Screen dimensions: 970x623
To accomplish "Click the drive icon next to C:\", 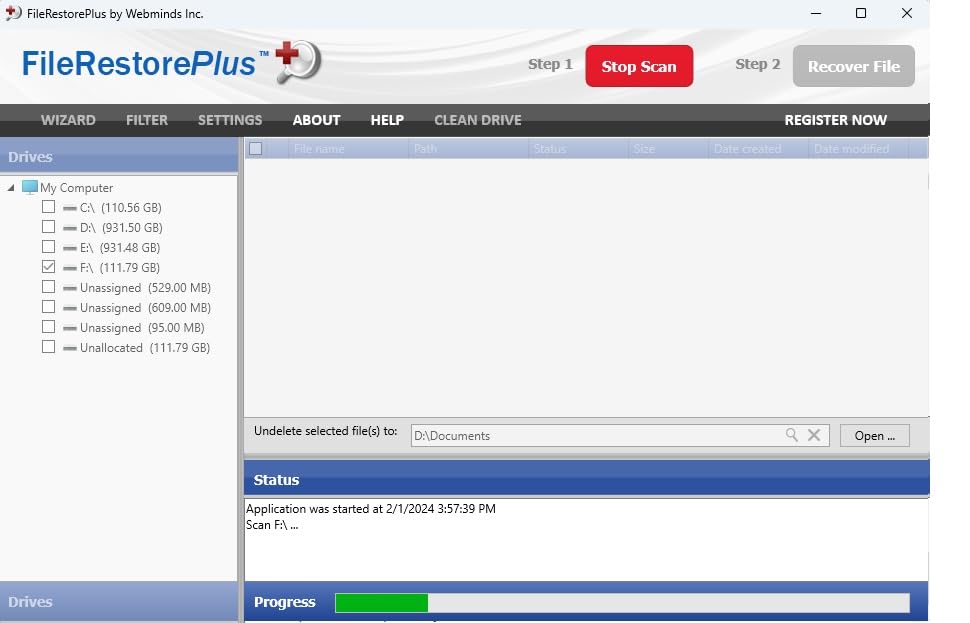I will pyautogui.click(x=68, y=207).
